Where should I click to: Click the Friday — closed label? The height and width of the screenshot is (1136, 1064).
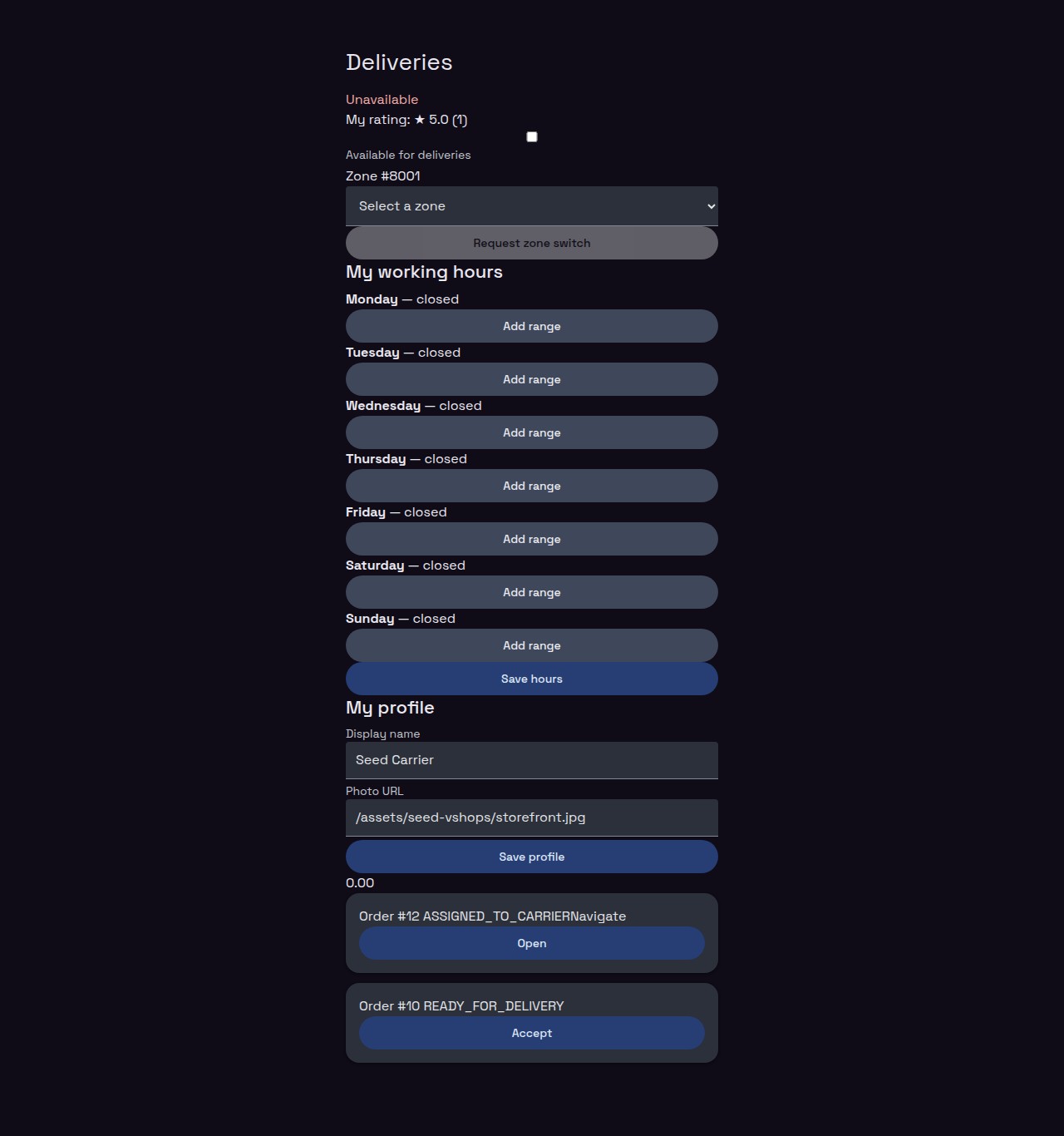(x=397, y=512)
